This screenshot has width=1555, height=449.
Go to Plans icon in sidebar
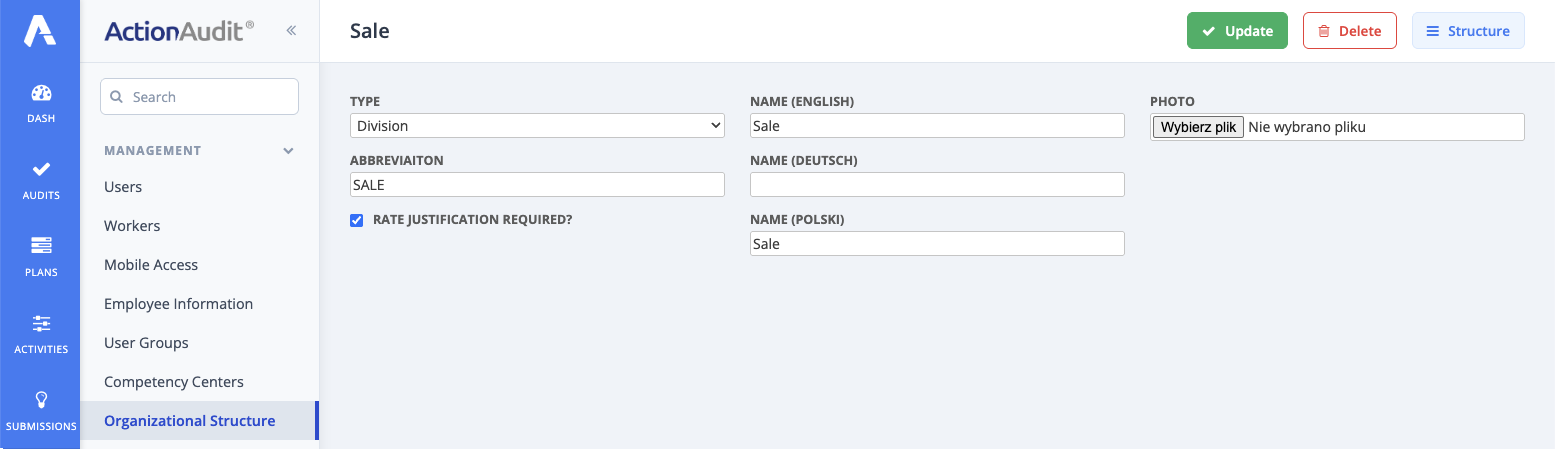(41, 246)
